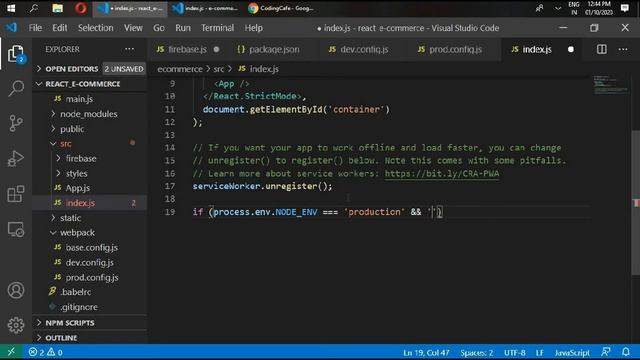The image size is (640, 360).
Task: Click VS Code logo in title bar
Action: click(x=11, y=28)
